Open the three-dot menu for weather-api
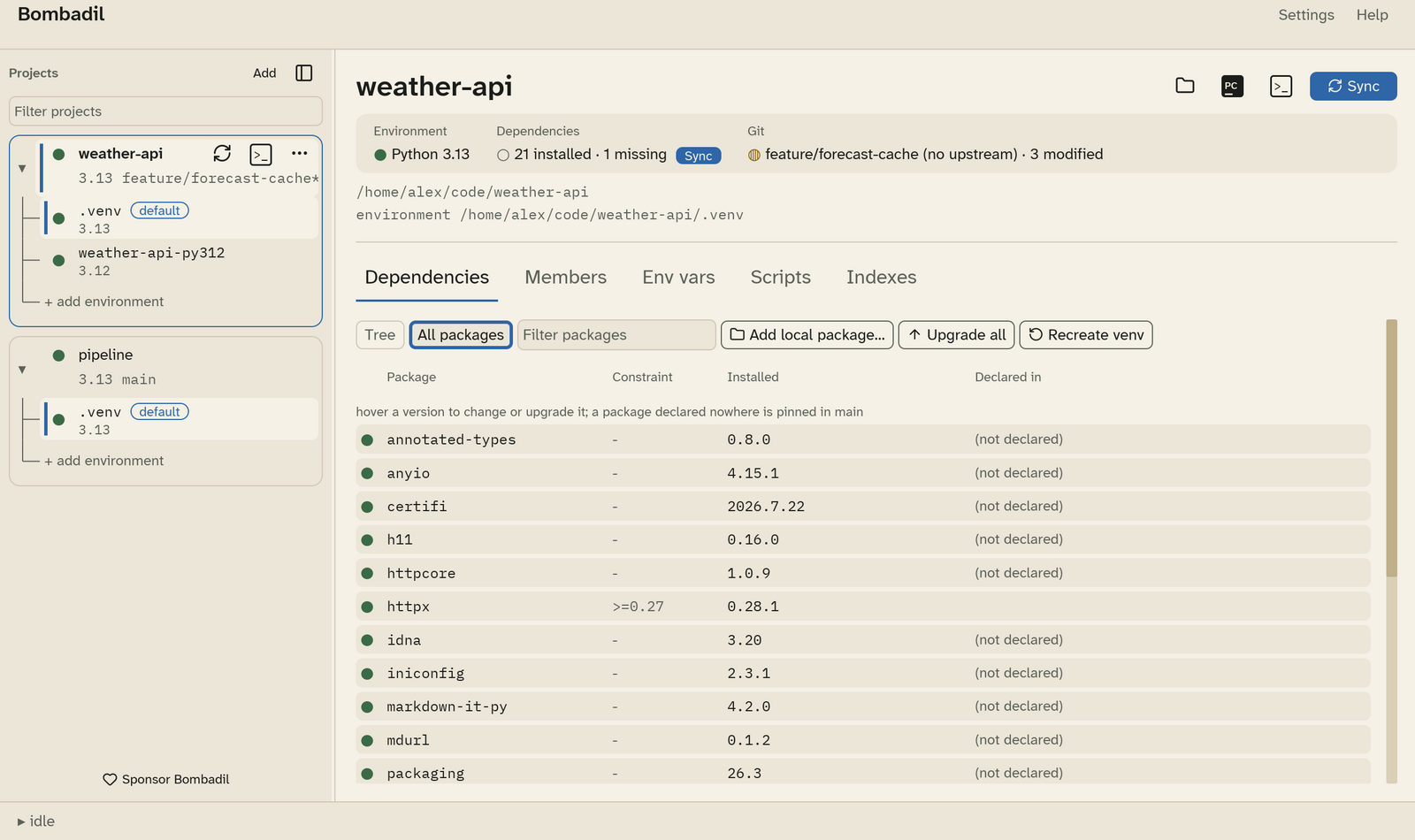This screenshot has width=1415, height=840. (x=300, y=154)
